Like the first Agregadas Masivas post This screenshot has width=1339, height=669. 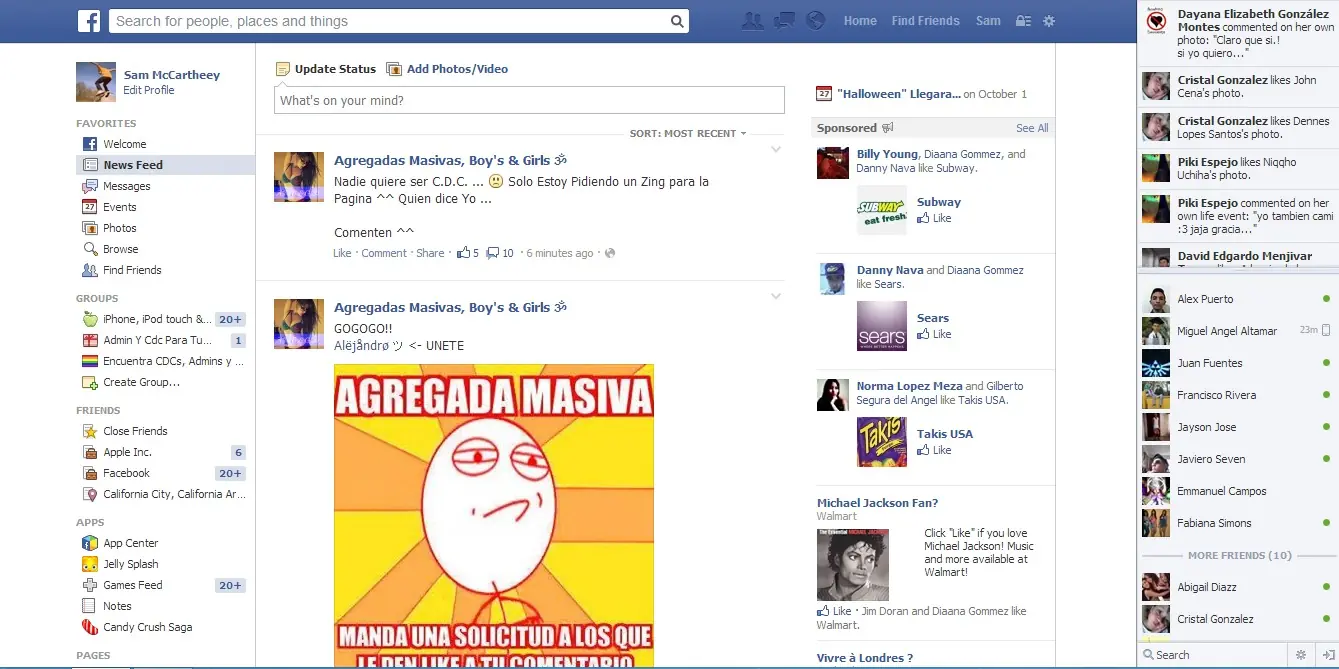[342, 253]
